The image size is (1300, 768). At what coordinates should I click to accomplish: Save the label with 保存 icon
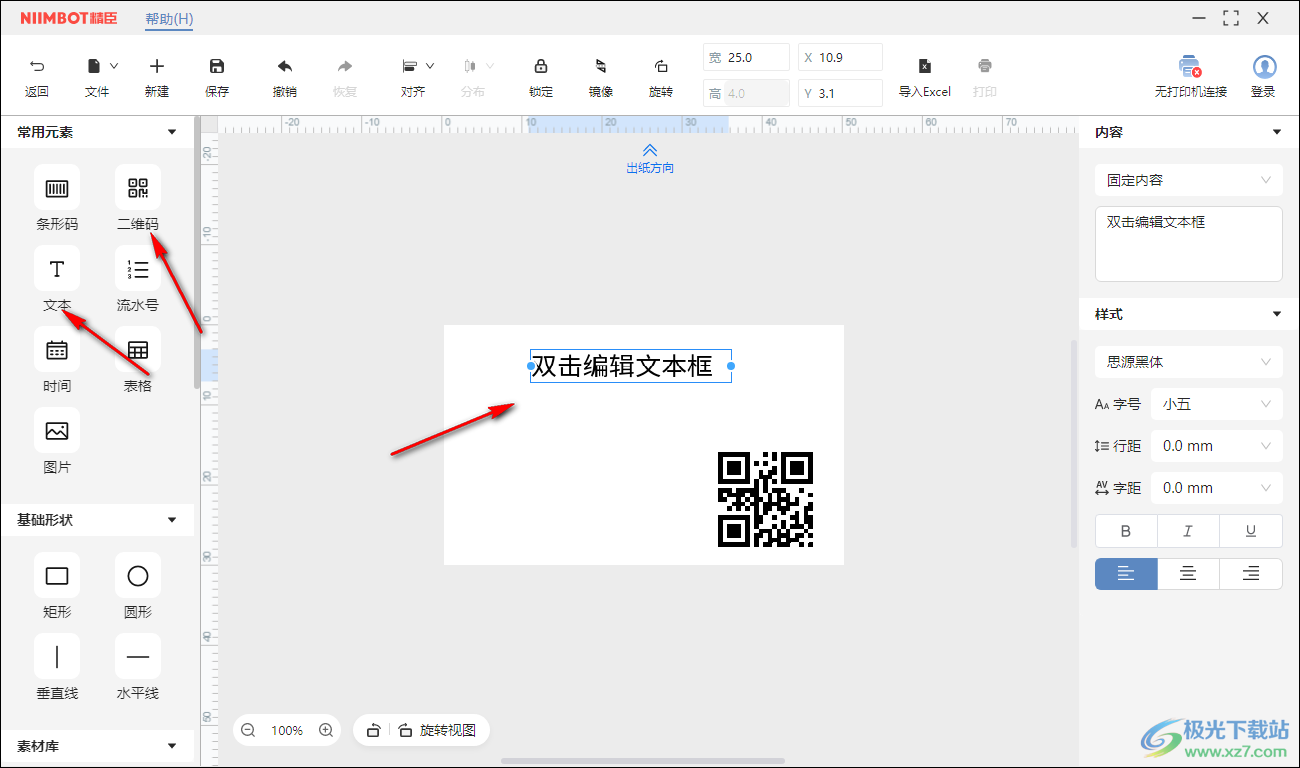(x=217, y=67)
